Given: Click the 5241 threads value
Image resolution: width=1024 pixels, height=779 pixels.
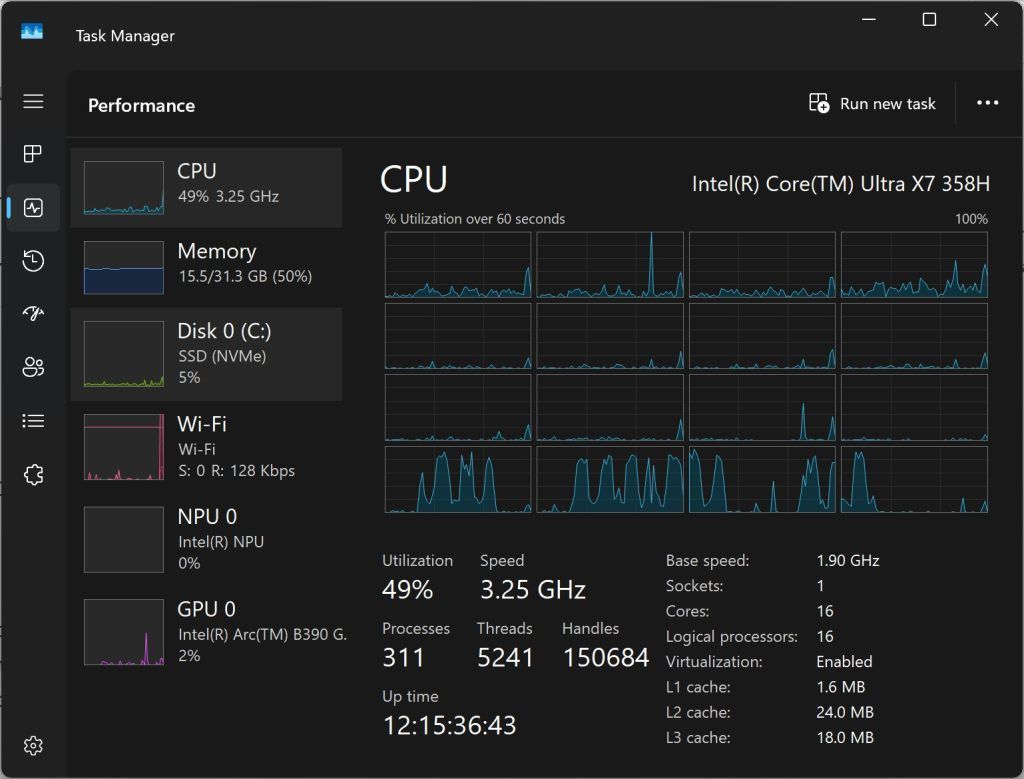Looking at the screenshot, I should tap(505, 658).
